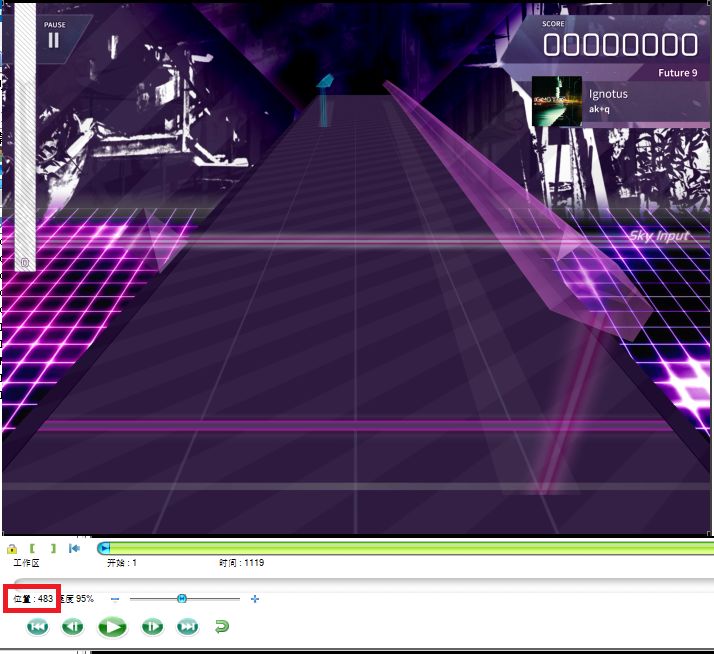The height and width of the screenshot is (654, 714).
Task: Decrease speed with minus button
Action: pos(115,599)
